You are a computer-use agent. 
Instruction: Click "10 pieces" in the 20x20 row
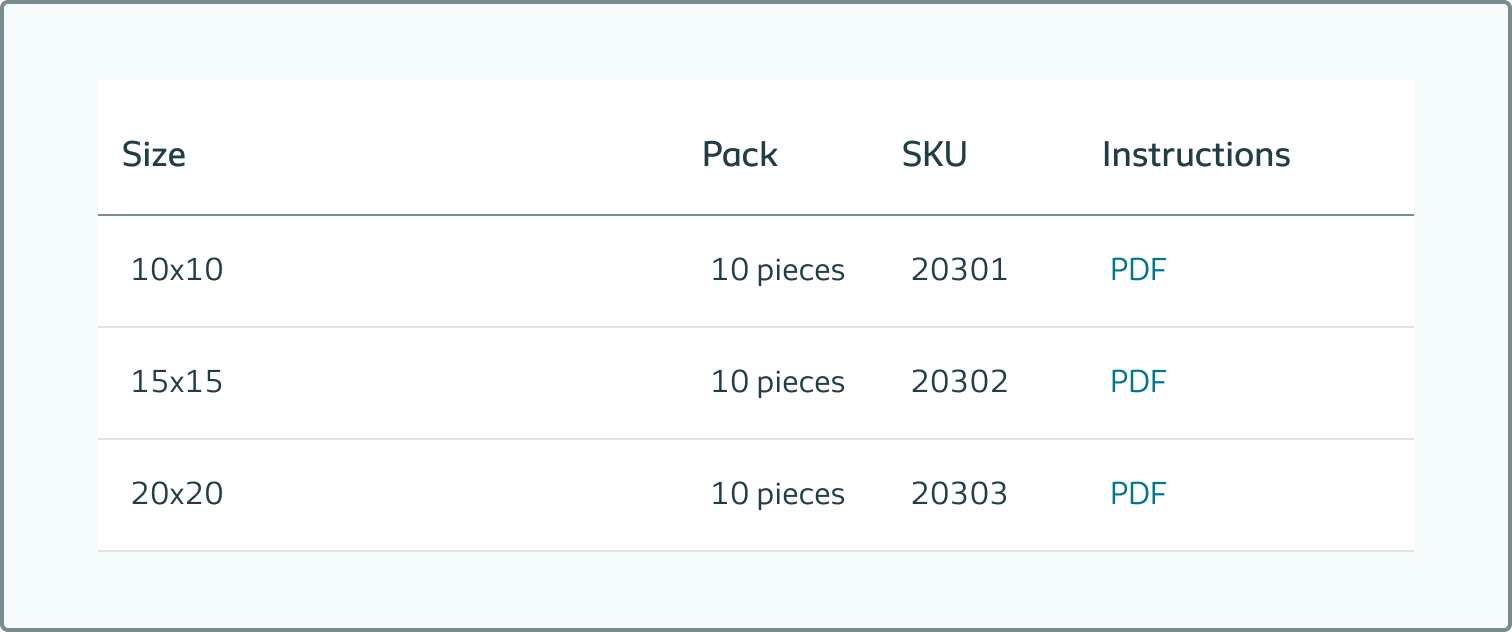coord(778,494)
